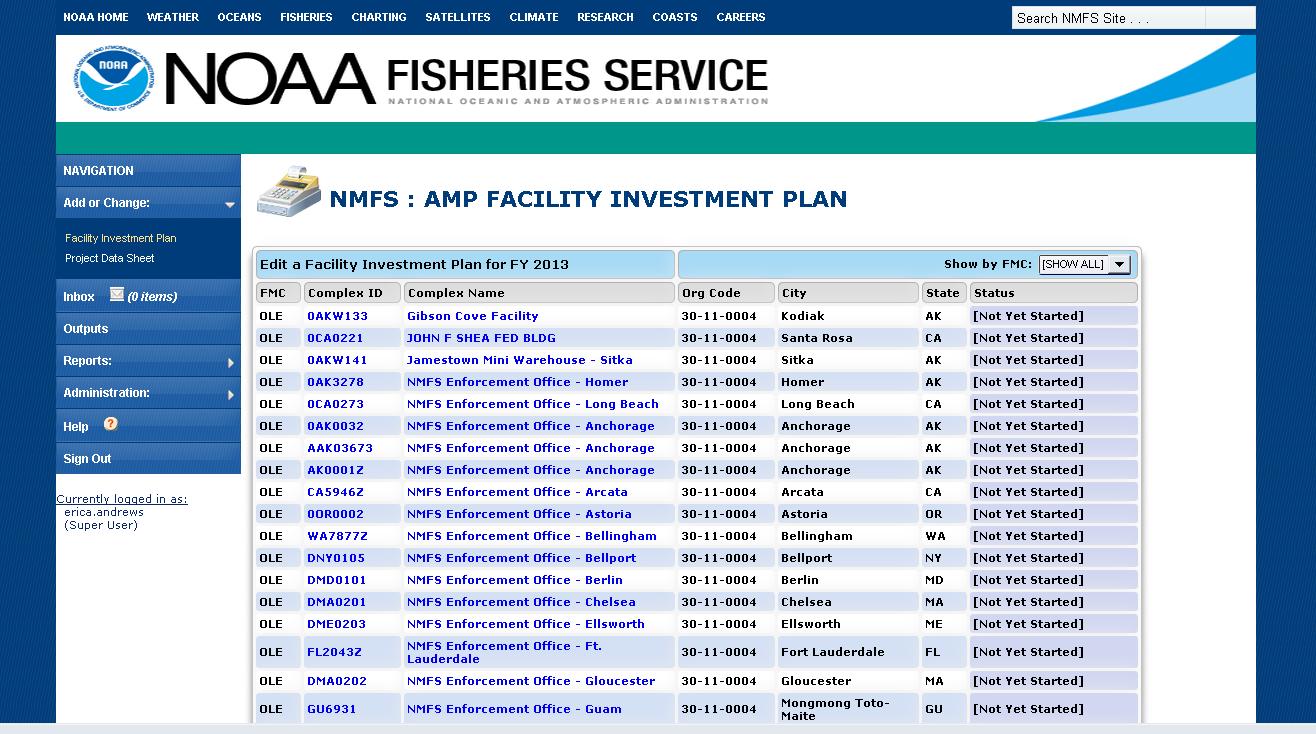Expand the Add or Change menu arrow
This screenshot has width=1316, height=734.
(x=230, y=204)
